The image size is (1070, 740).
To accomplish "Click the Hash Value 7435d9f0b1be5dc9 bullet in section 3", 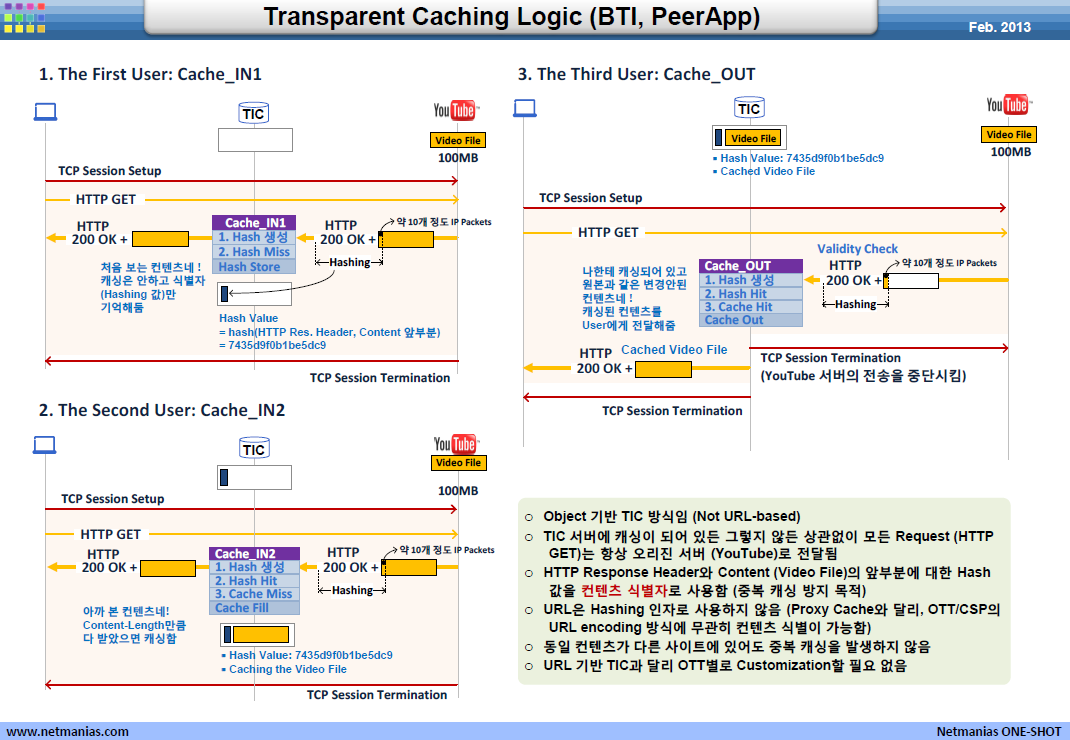I will coord(798,158).
